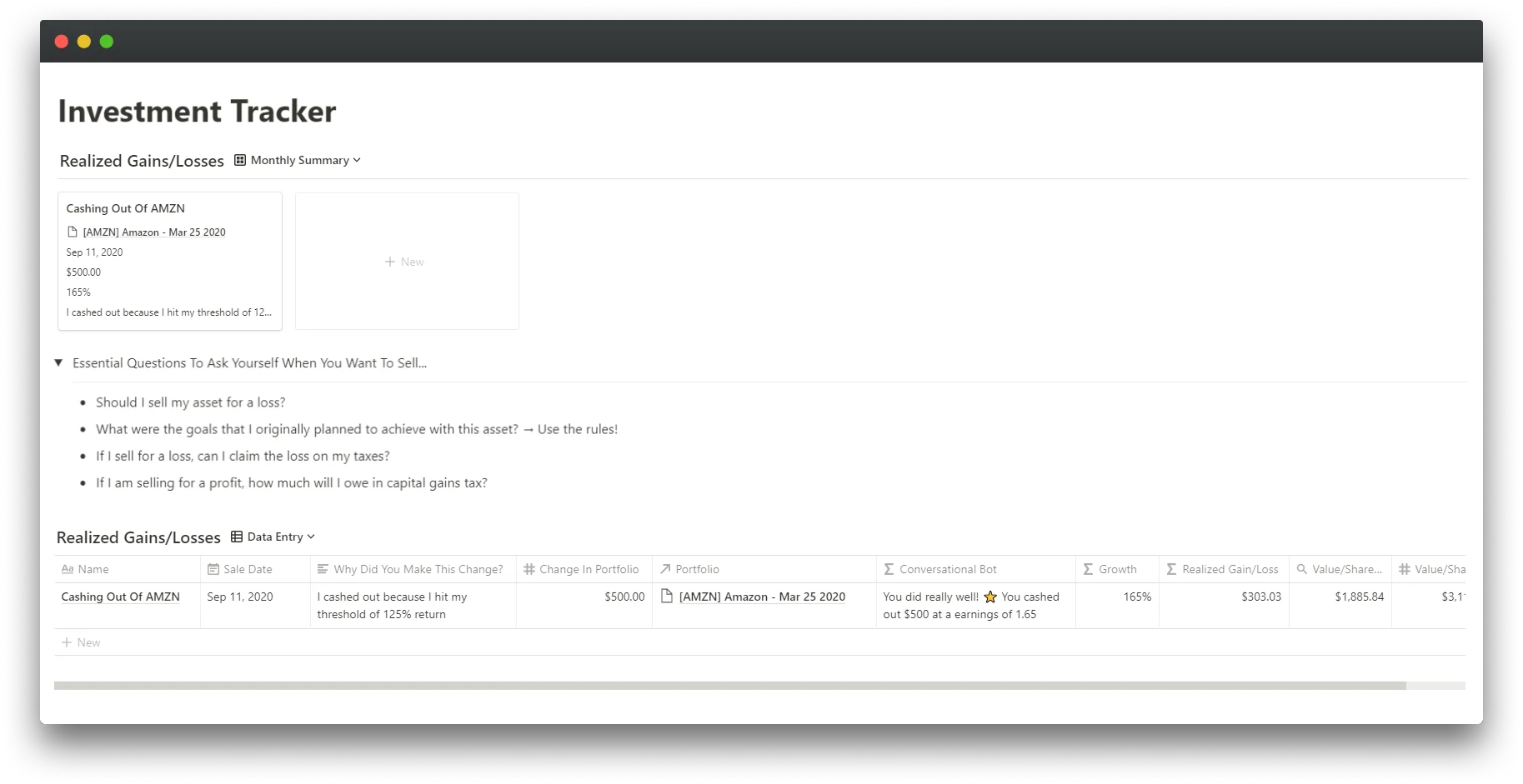The width and height of the screenshot is (1523, 784).
Task: Click the Growth column header
Action: pos(1117,569)
